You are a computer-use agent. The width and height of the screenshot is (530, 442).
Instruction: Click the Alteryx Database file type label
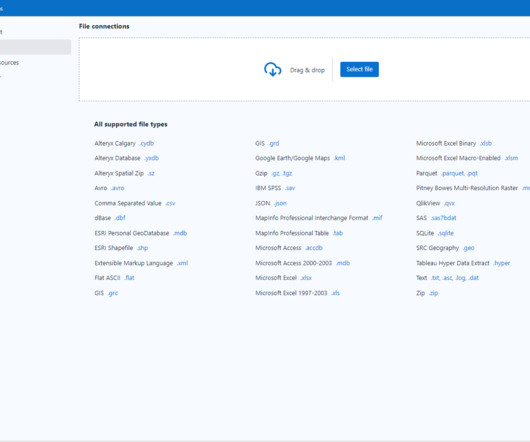(117, 158)
